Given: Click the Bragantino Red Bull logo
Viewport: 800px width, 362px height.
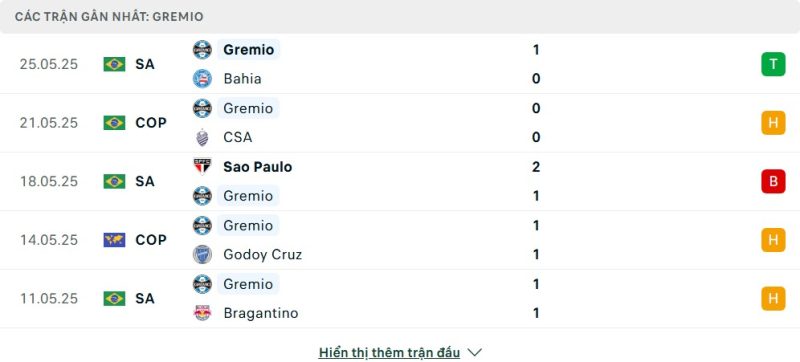Looking at the screenshot, I should click(203, 313).
